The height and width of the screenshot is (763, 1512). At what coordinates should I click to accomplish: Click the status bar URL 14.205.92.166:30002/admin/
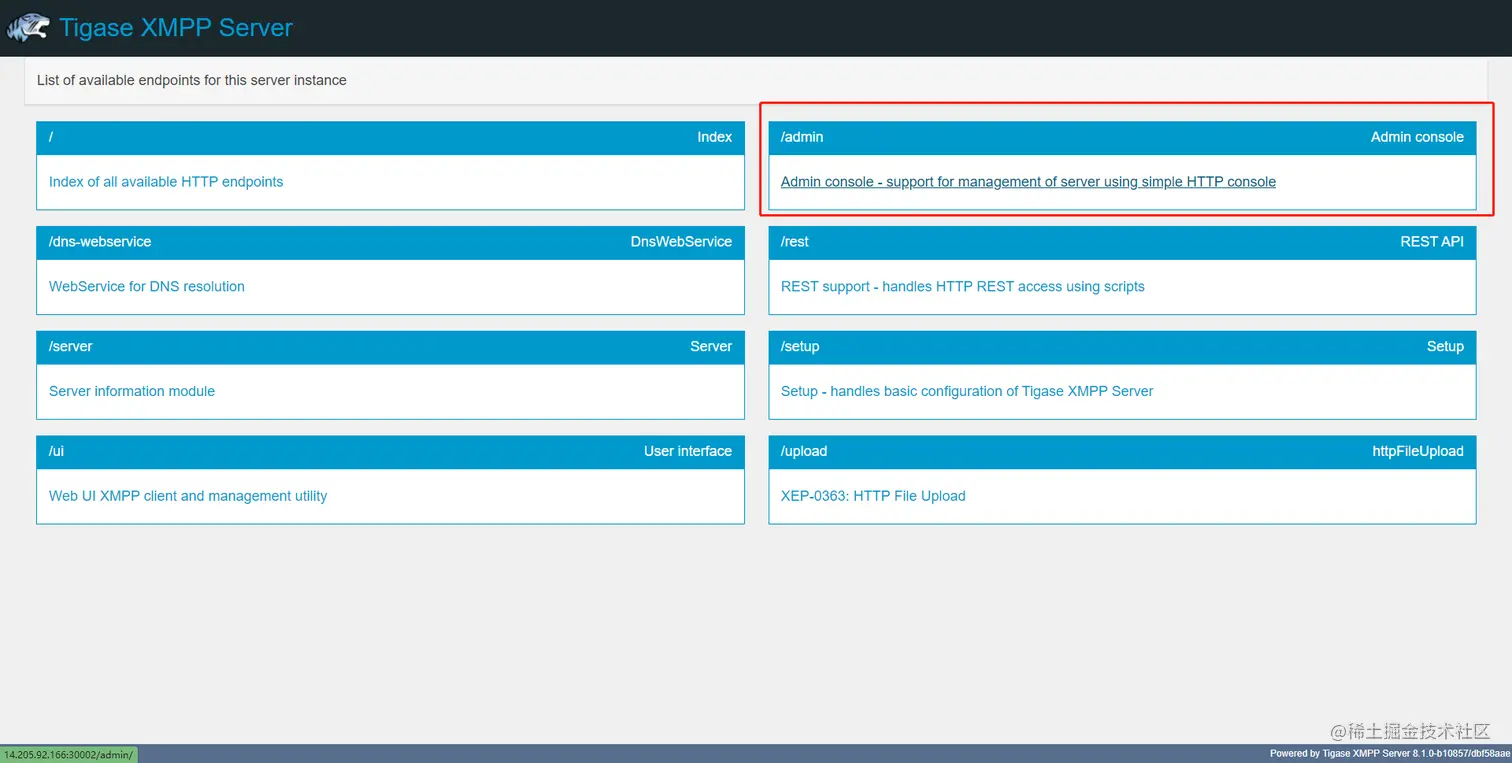click(x=69, y=754)
